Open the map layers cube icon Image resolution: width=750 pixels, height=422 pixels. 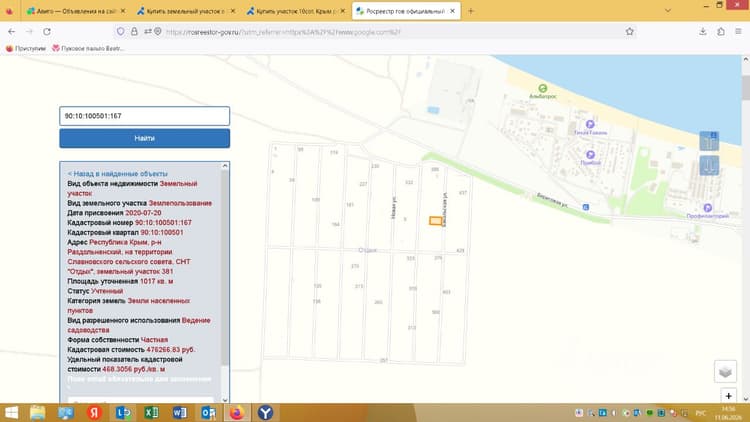[725, 371]
